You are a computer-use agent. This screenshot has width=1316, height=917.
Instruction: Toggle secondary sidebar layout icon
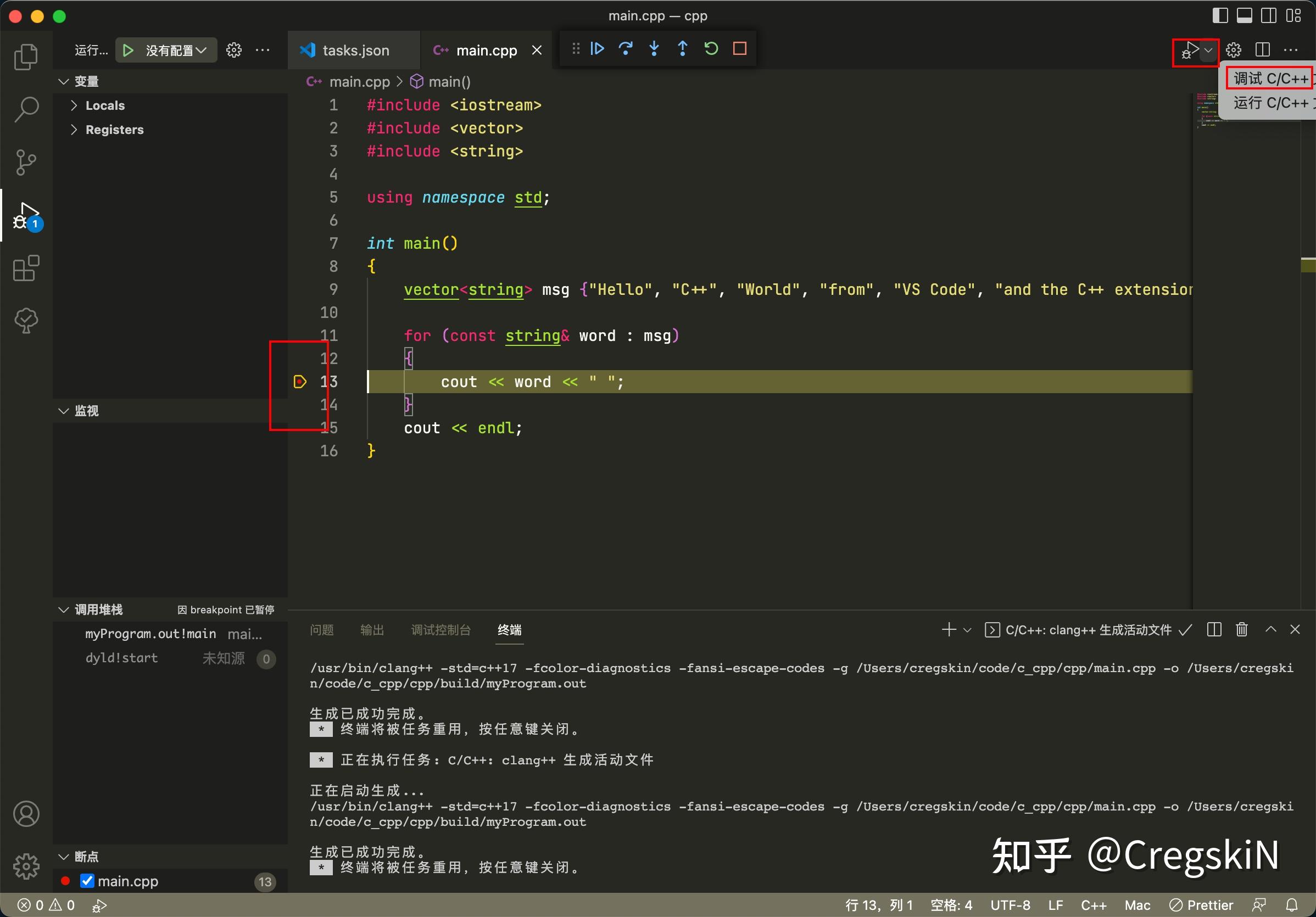pos(1269,16)
